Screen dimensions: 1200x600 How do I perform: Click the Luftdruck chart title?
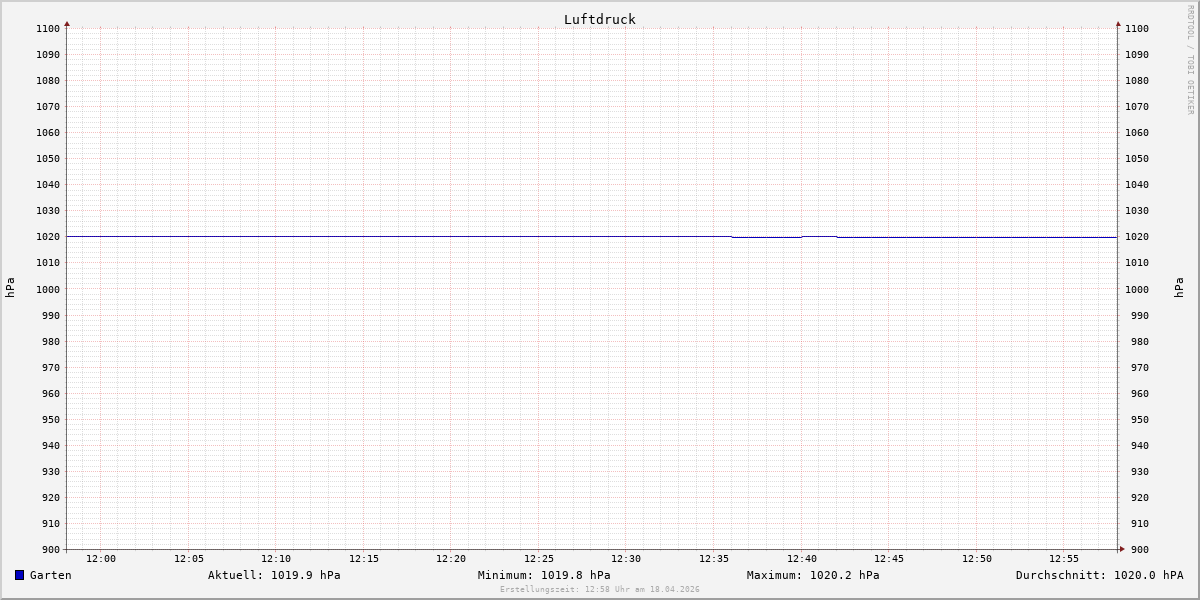(x=599, y=19)
